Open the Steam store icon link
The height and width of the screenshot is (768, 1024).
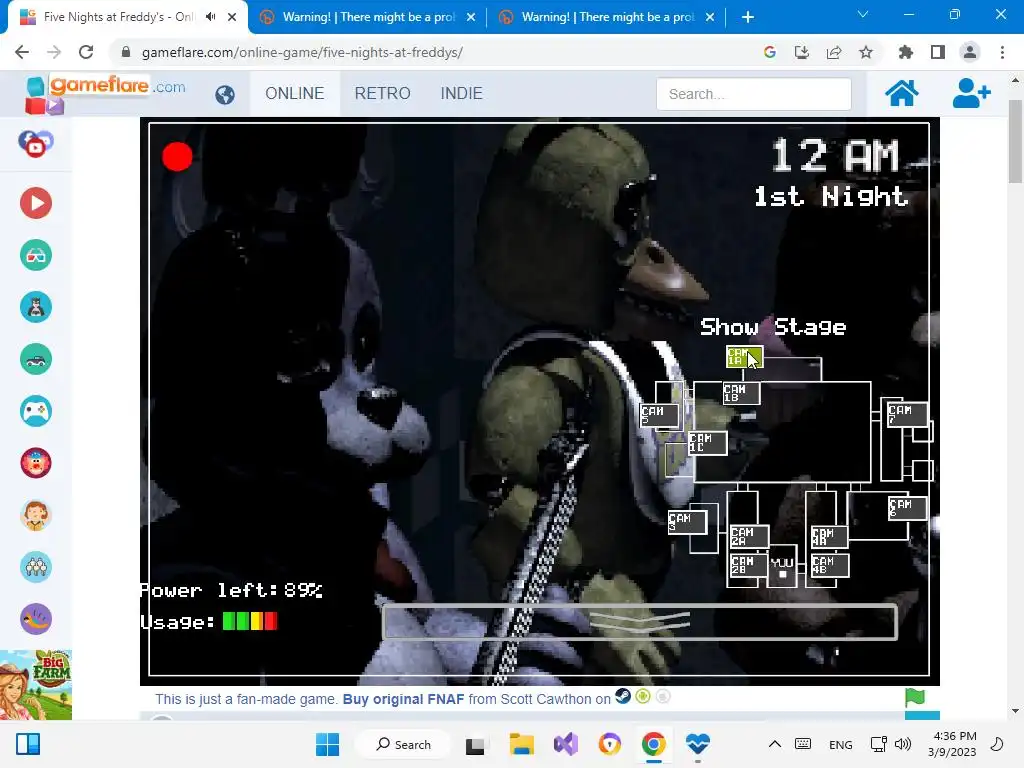click(x=623, y=697)
